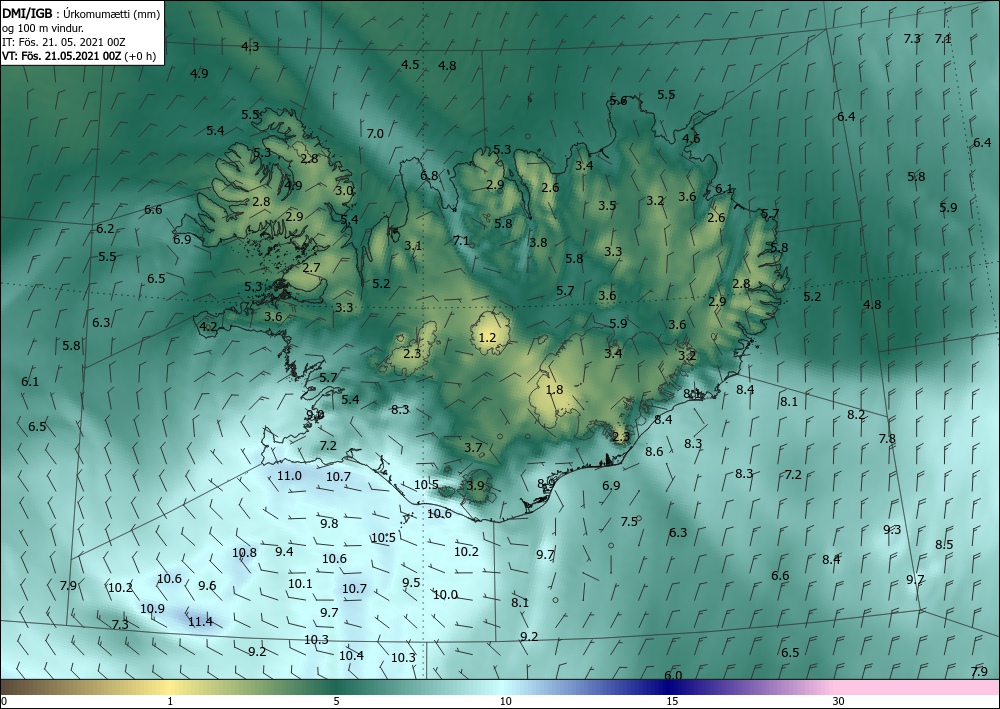Click the 4.2 value on west peninsula

click(209, 328)
